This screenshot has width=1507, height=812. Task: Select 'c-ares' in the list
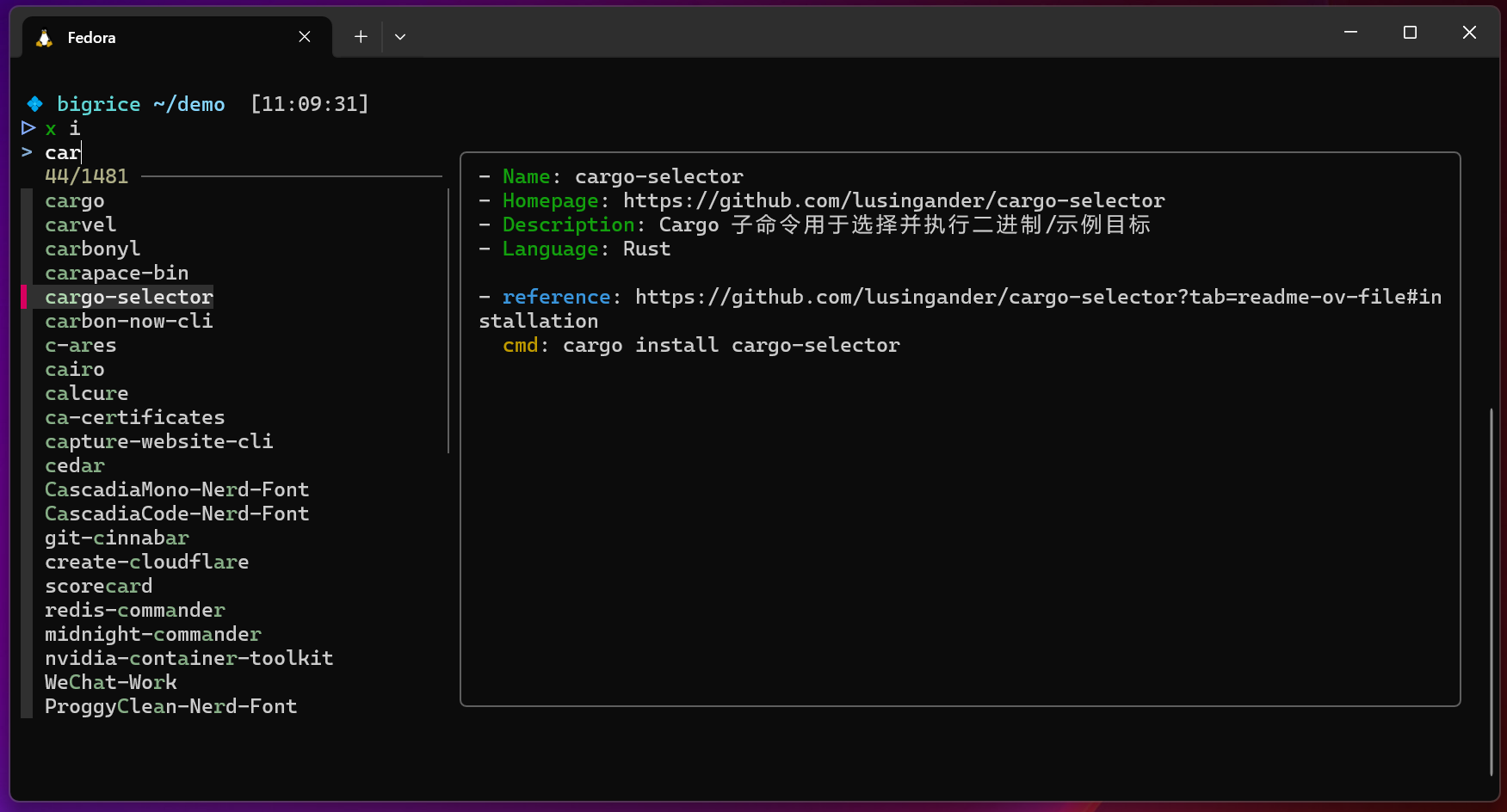point(81,346)
